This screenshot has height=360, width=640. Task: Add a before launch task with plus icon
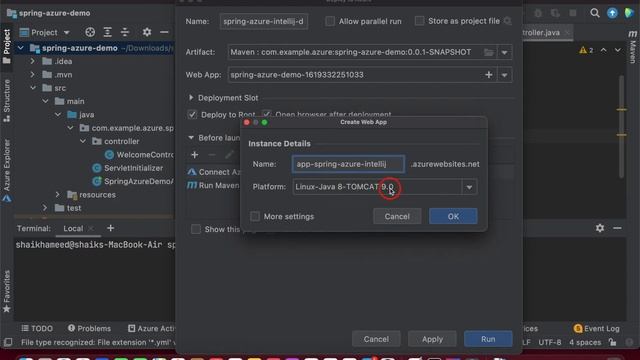click(195, 155)
